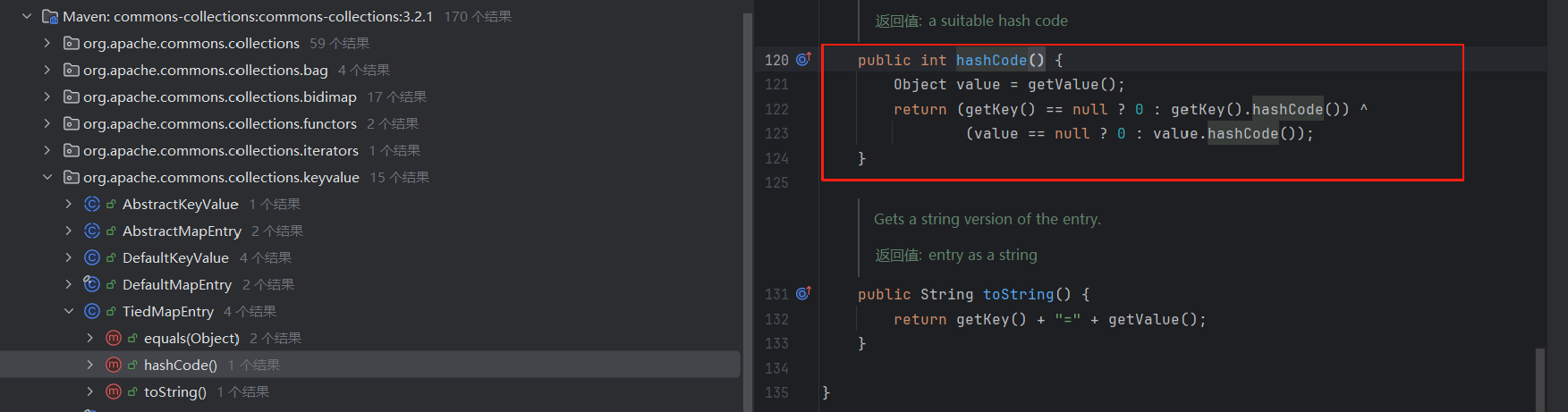The width and height of the screenshot is (1568, 412).
Task: Click the editor vertical scrollbar thumb
Action: click(1540, 379)
